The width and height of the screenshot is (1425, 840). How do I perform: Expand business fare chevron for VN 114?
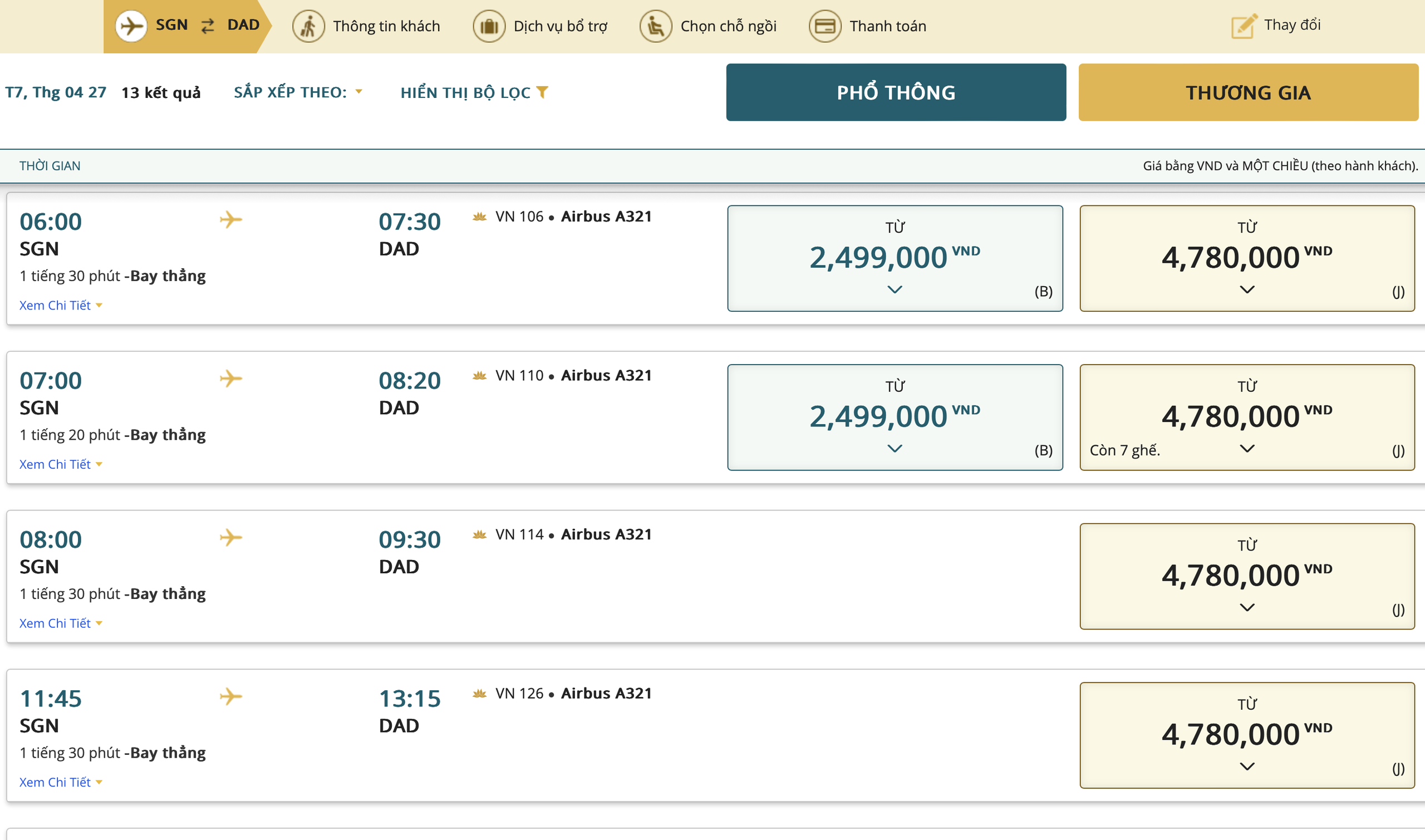coord(1247,607)
